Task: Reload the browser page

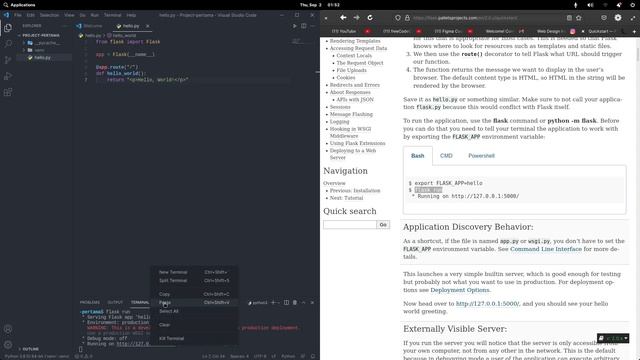Action: click(370, 18)
